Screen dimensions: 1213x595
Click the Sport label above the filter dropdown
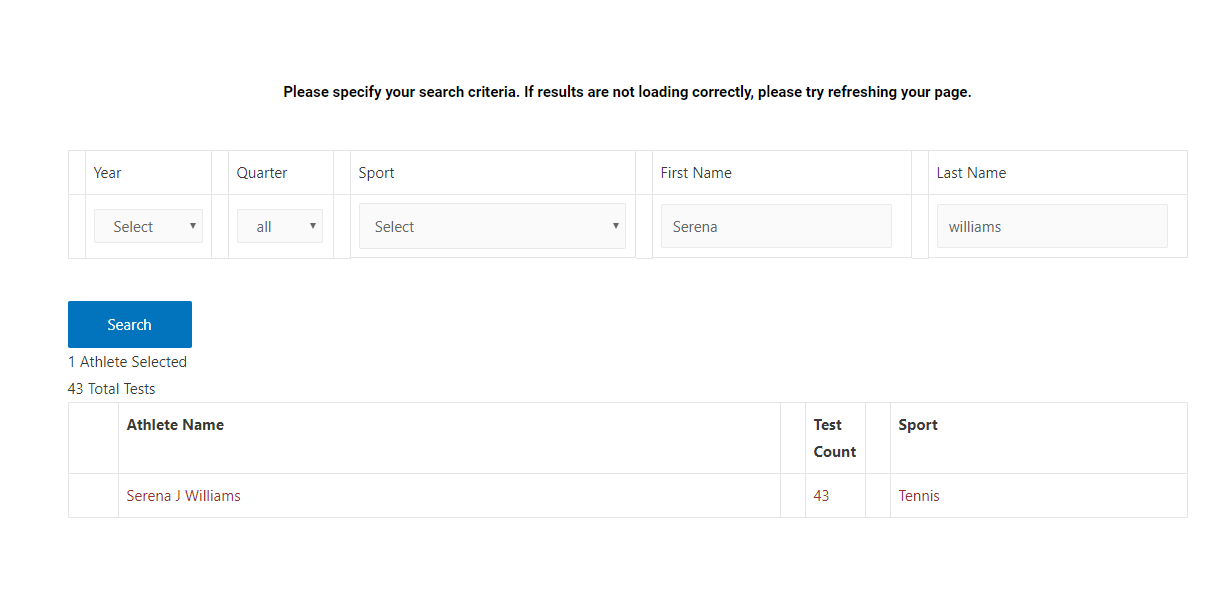coord(376,173)
